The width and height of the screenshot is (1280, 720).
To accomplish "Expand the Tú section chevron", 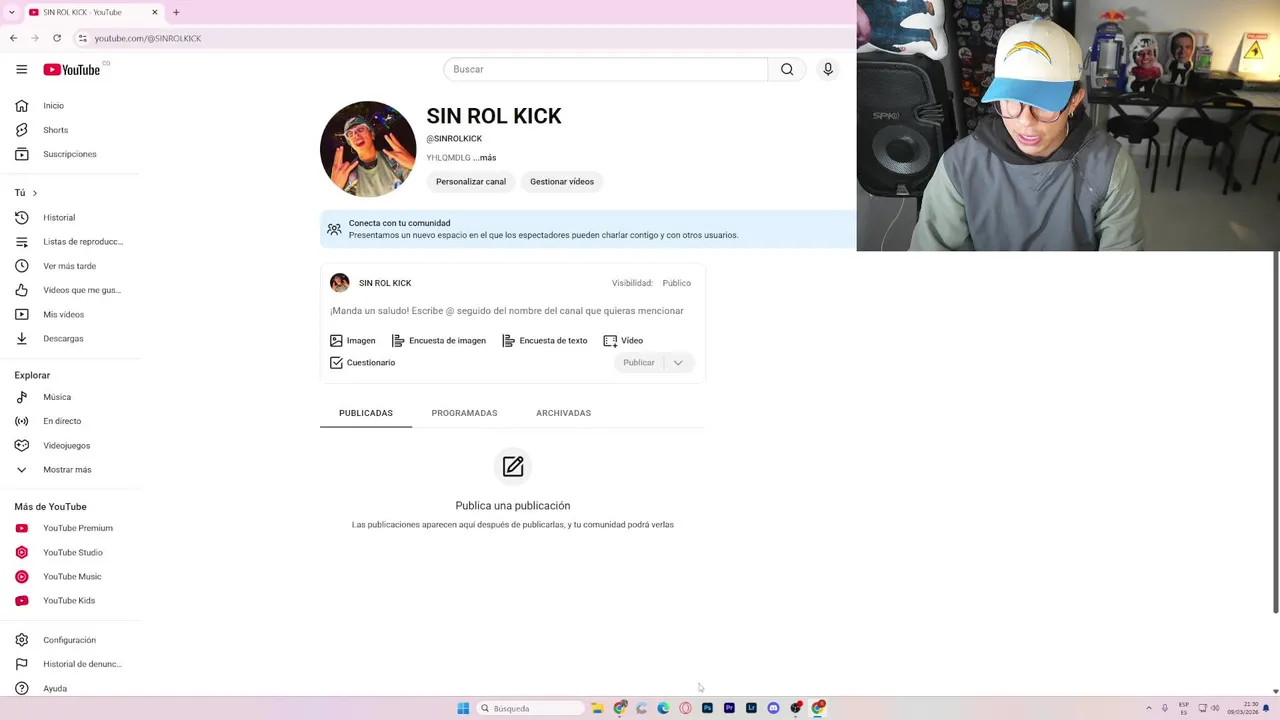I will click(34, 193).
